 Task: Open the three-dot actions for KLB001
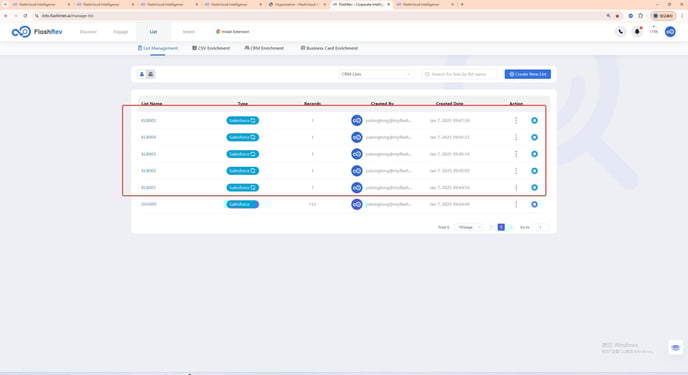click(x=516, y=187)
